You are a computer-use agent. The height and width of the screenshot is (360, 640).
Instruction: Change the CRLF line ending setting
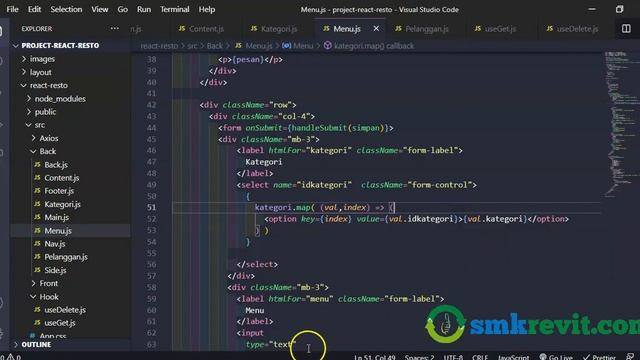click(480, 357)
